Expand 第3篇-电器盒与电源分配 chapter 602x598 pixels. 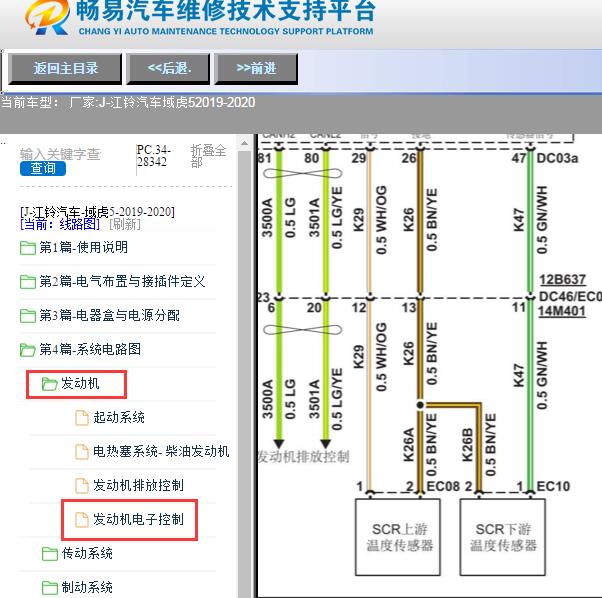[x=109, y=315]
